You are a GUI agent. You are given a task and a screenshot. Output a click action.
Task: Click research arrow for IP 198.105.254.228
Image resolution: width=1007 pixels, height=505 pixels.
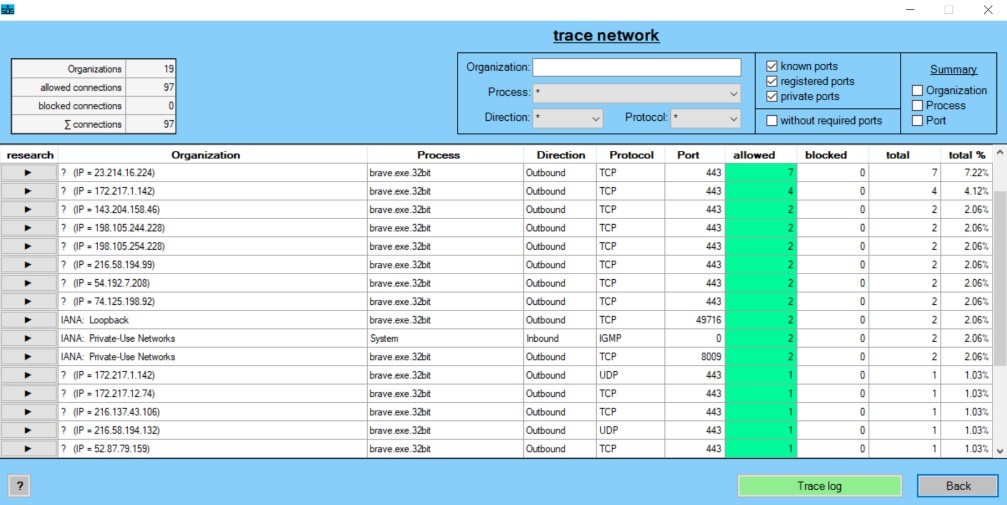[x=28, y=247]
